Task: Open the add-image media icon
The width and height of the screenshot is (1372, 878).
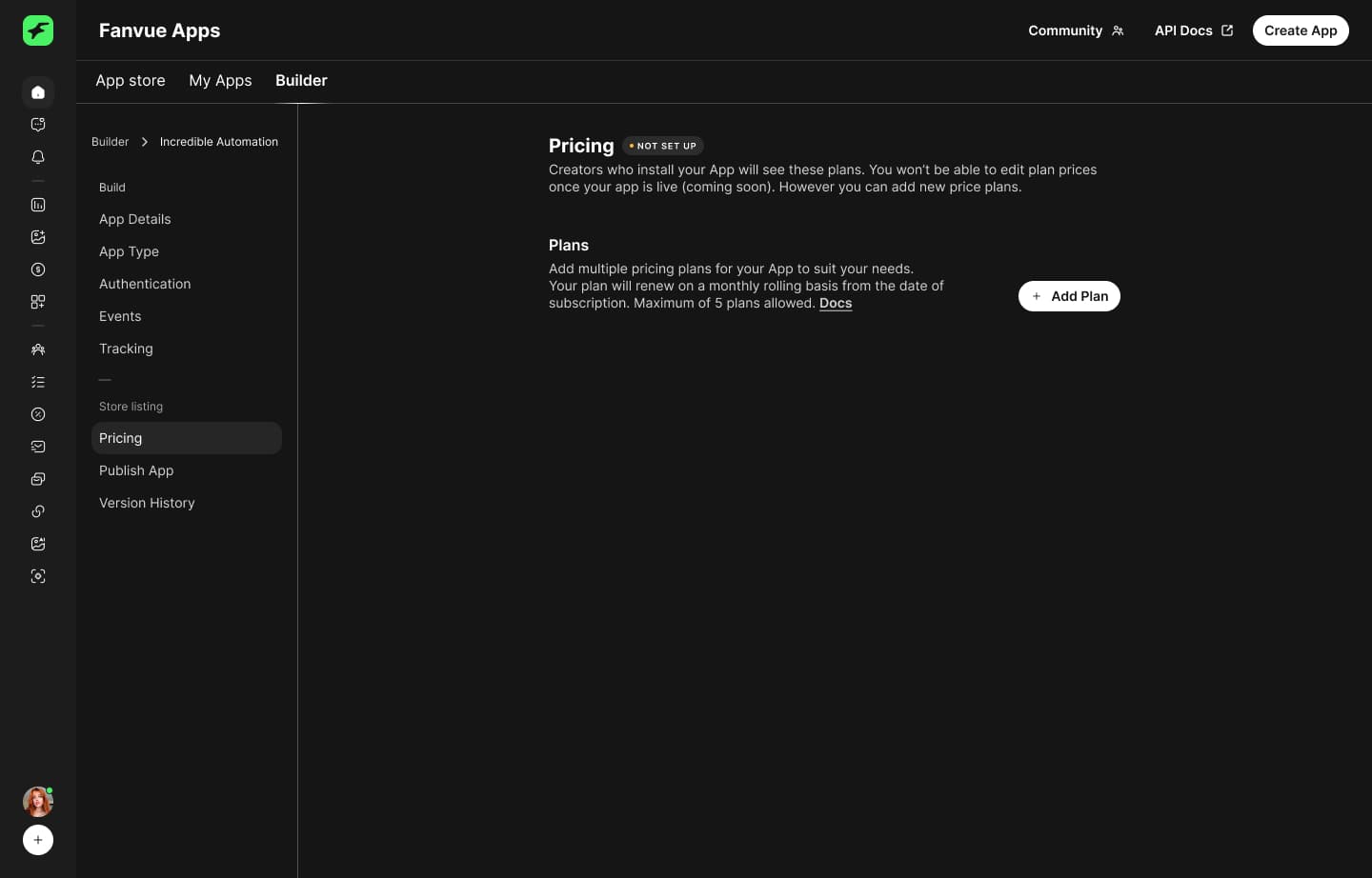Action: (38, 237)
